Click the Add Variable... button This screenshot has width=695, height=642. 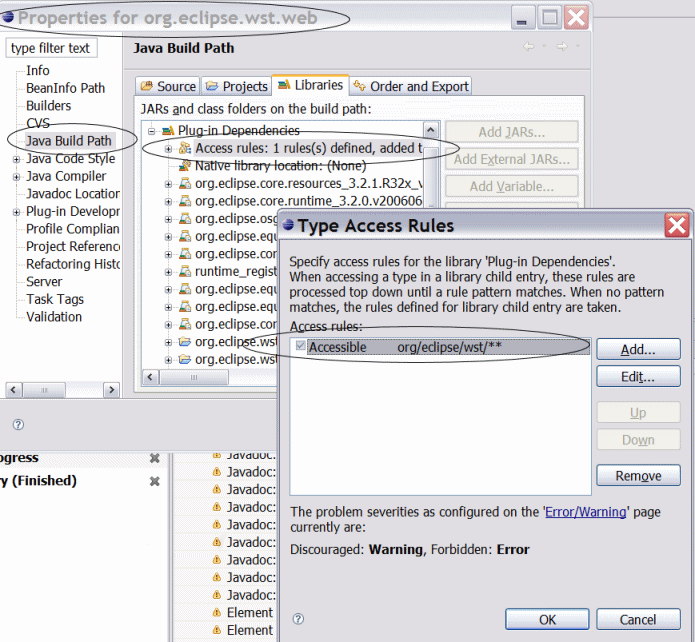(x=512, y=186)
